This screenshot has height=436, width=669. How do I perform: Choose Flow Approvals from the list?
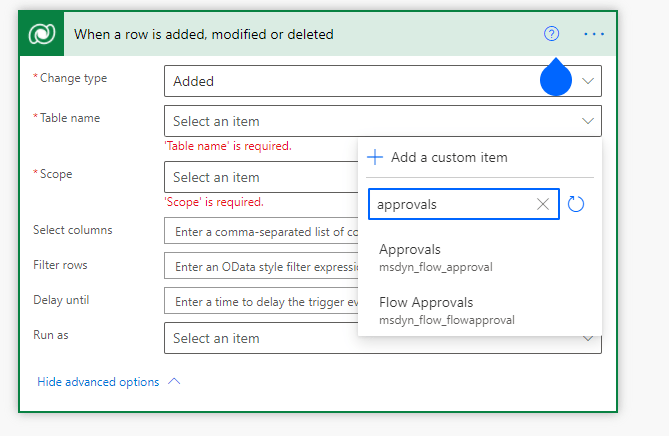tap(426, 302)
